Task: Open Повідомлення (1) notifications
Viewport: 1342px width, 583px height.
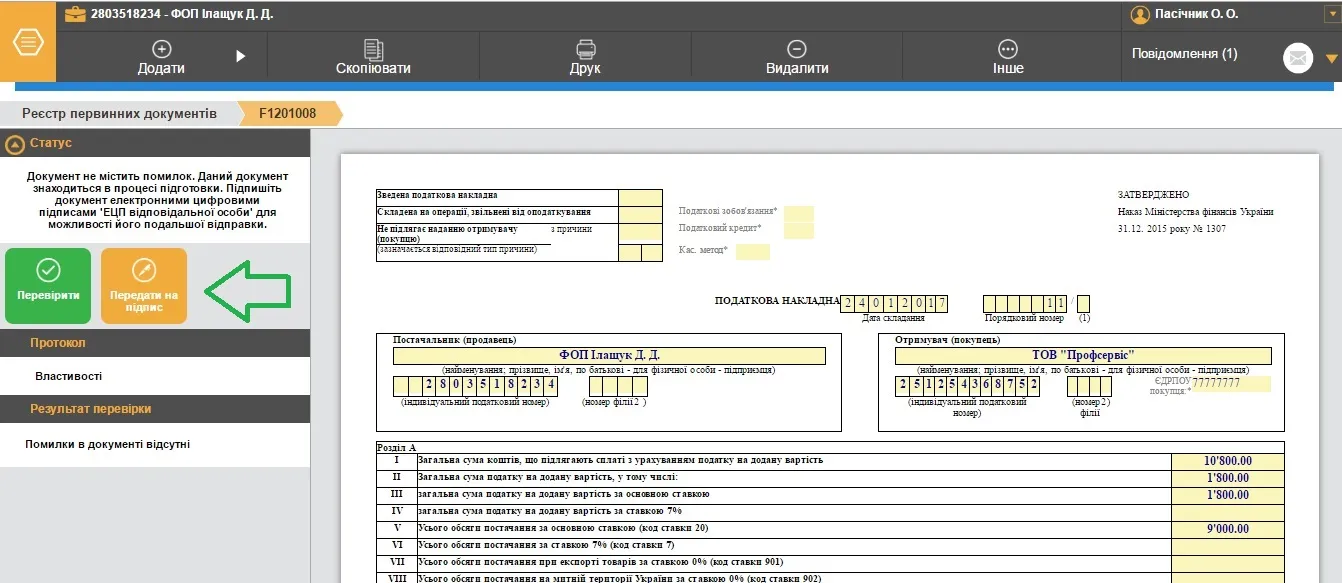Action: click(1184, 53)
